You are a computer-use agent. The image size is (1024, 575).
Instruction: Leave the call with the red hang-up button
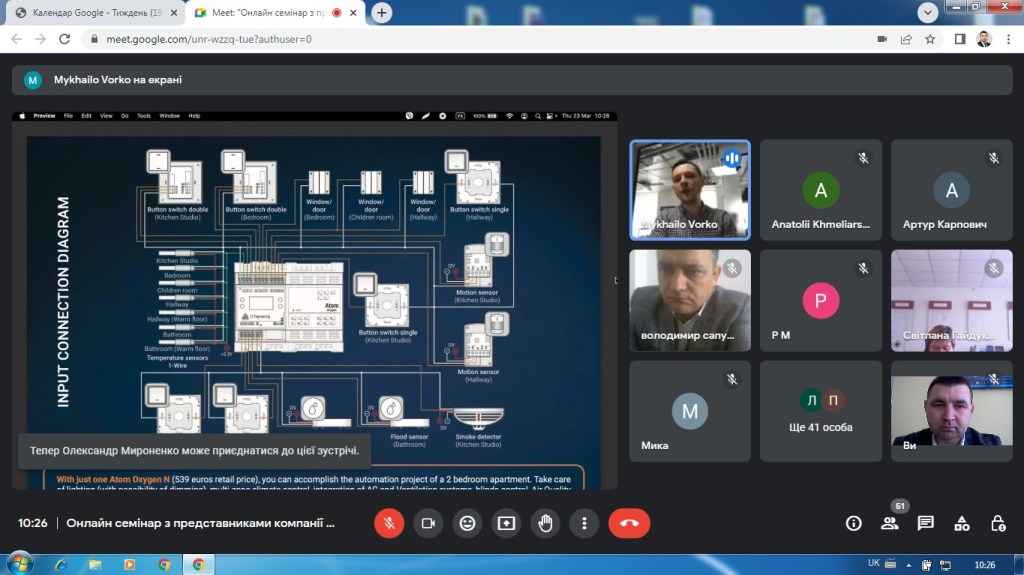[629, 523]
